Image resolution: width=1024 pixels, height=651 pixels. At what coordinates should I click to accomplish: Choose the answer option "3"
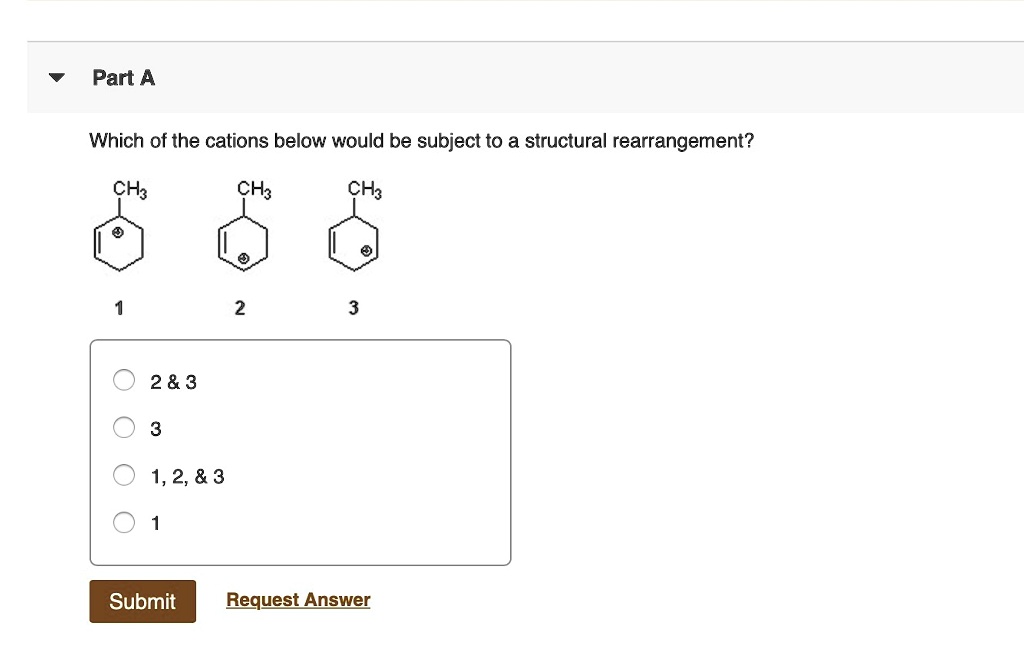point(123,427)
